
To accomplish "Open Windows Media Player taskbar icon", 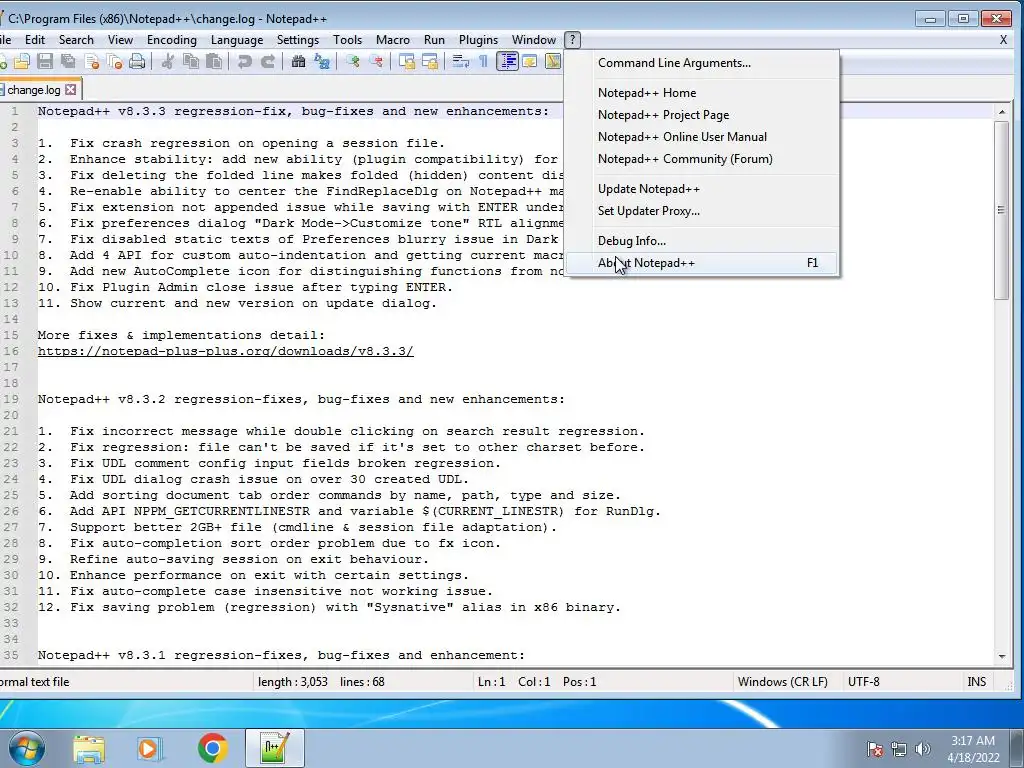I will [x=150, y=748].
